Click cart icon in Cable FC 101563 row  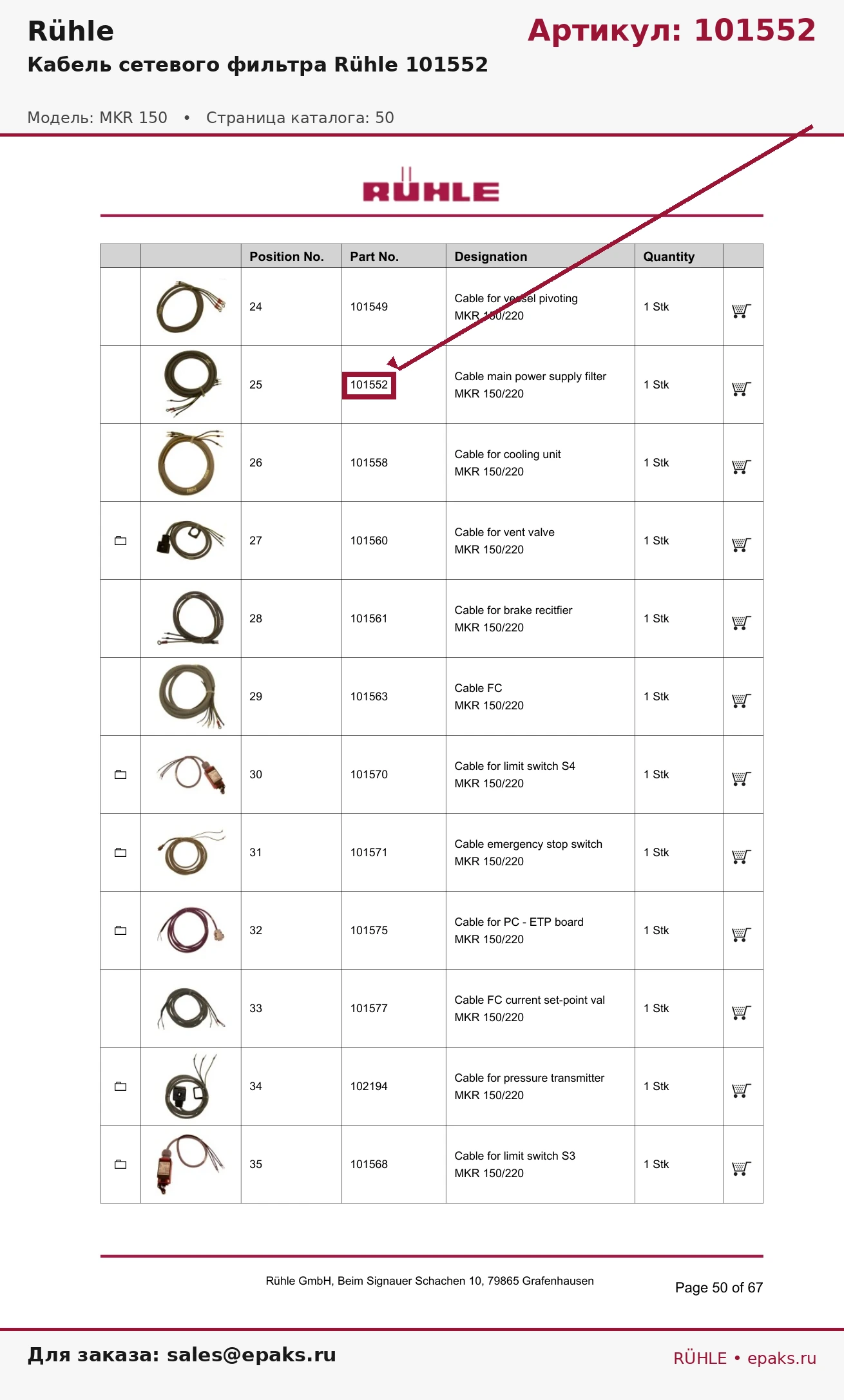click(741, 701)
